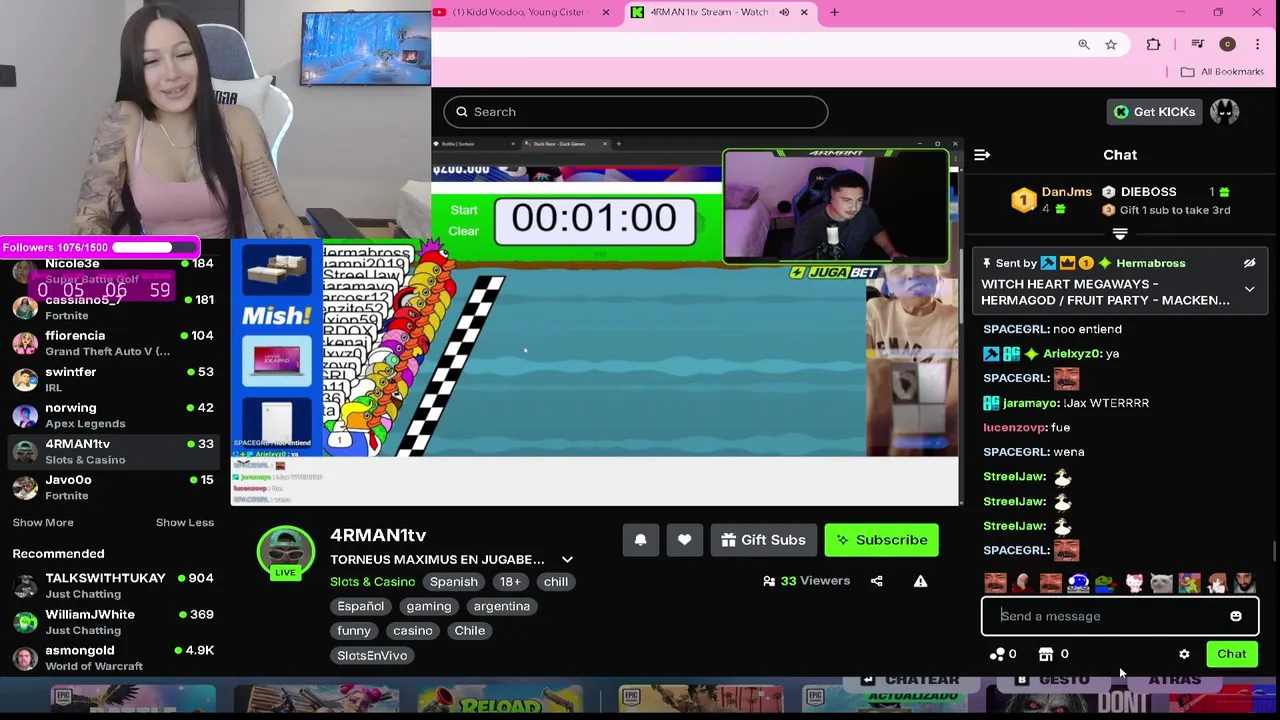This screenshot has width=1280, height=720.
Task: Click the green Subscribe button
Action: [881, 540]
